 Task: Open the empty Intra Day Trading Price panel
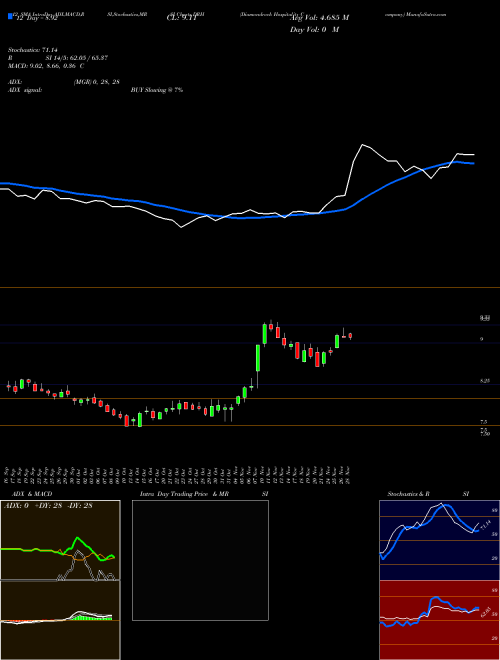(x=200, y=560)
